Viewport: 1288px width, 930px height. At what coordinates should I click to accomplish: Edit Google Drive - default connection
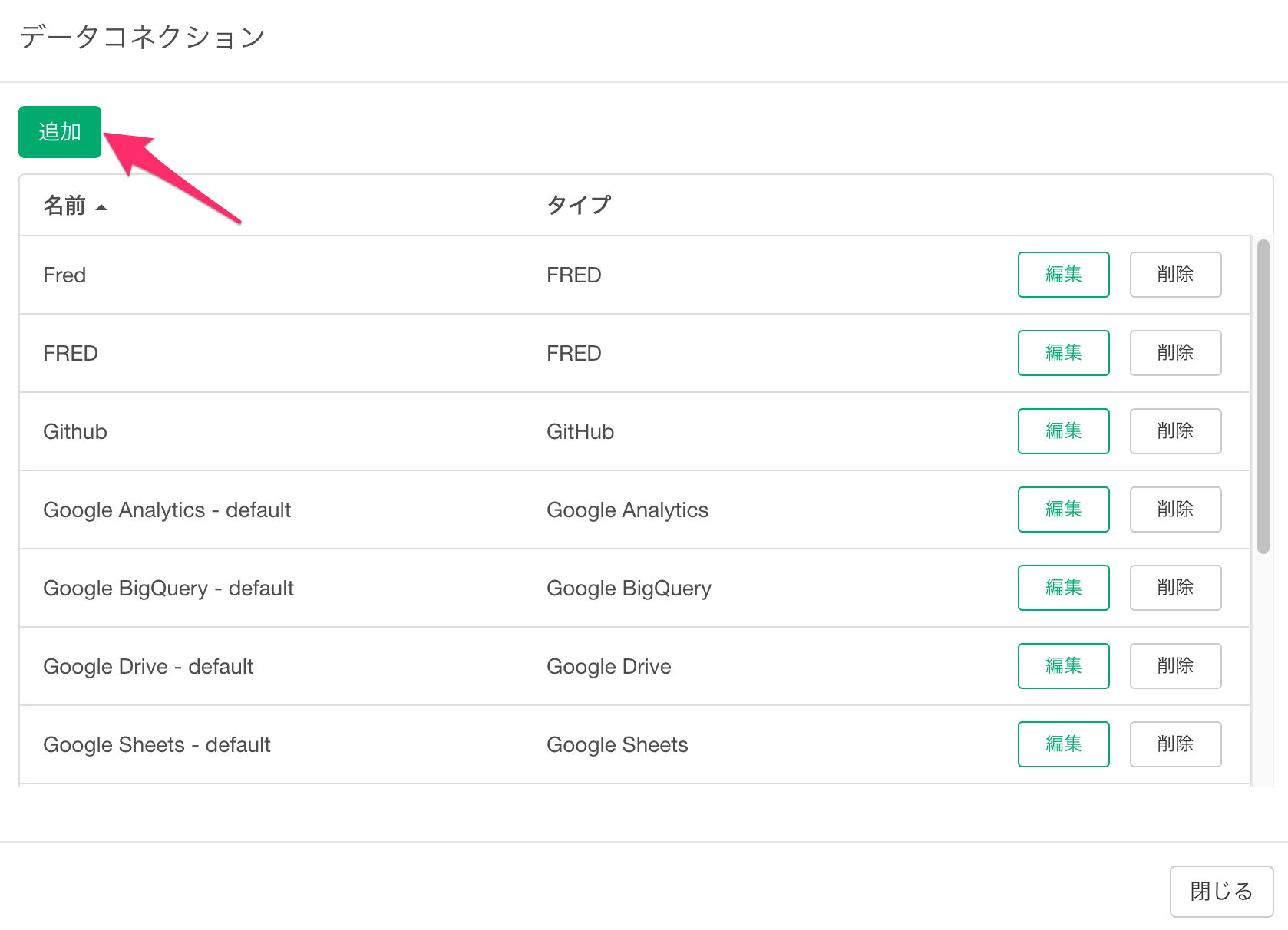1063,666
